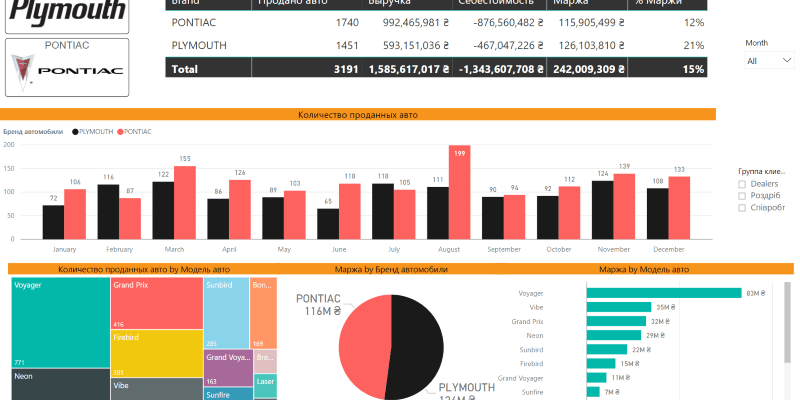Viewport: 800px width, 400px height.
Task: Open the Month dropdown set to All
Action: [x=769, y=60]
